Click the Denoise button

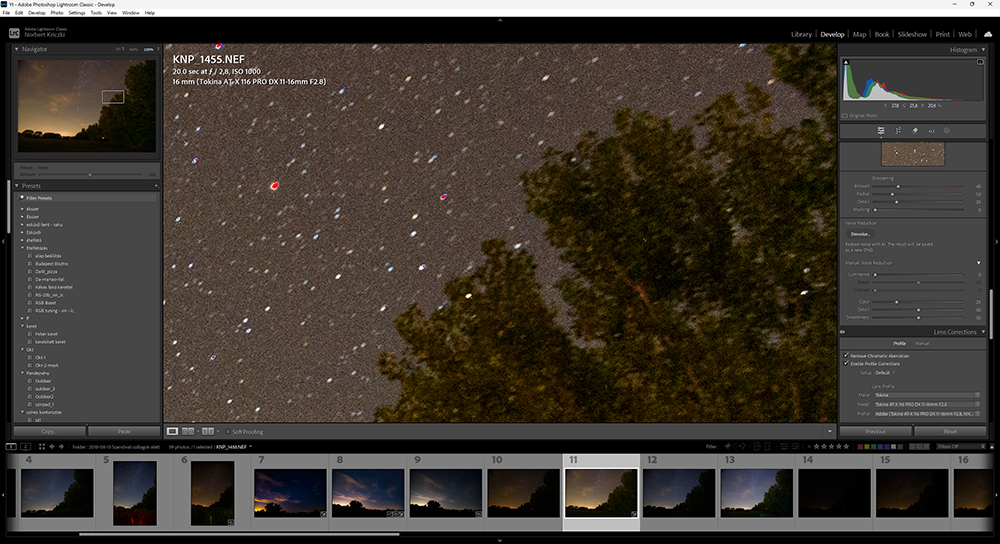tap(860, 234)
